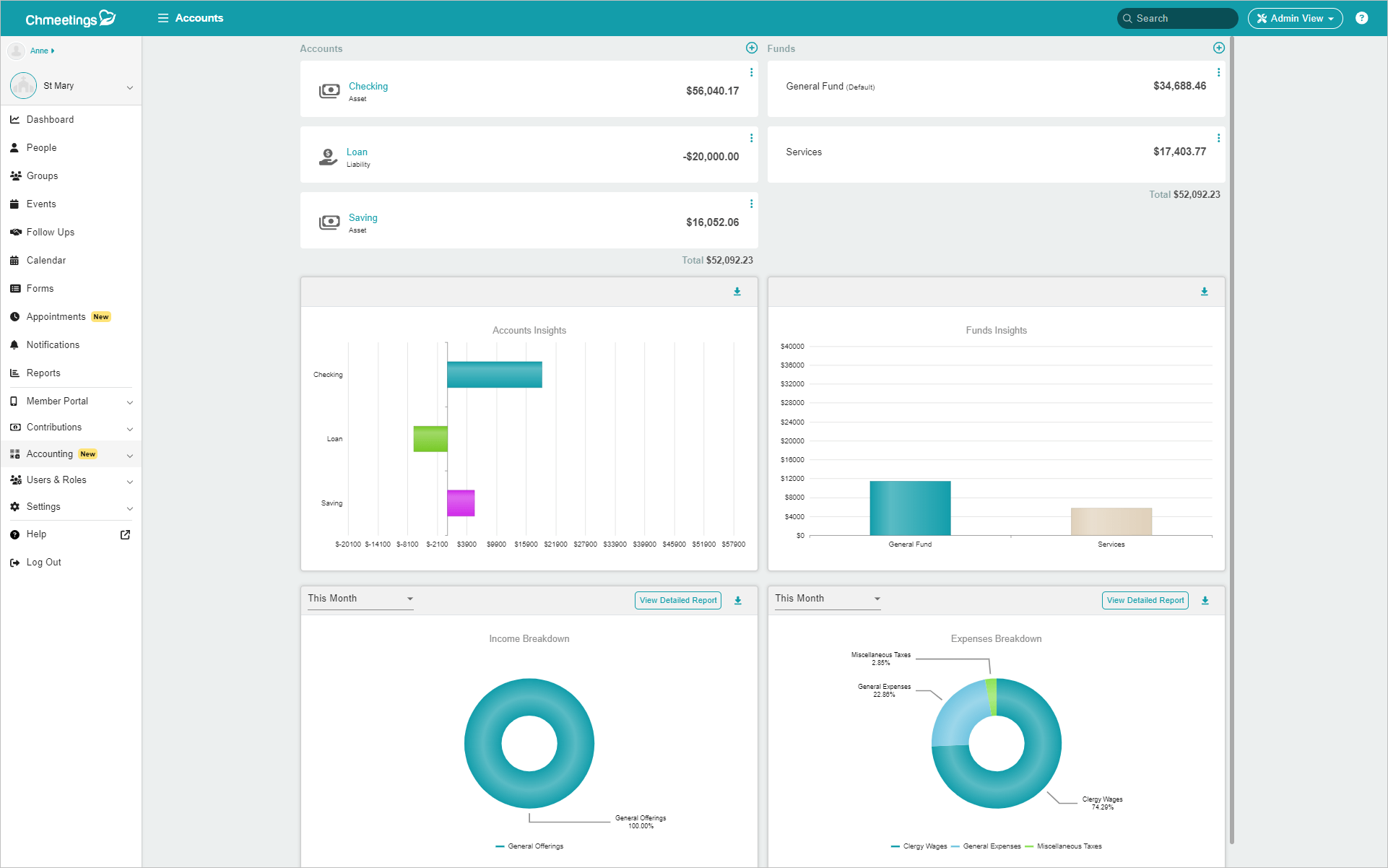
Task: Click the Services $17,403.77 amount
Action: pos(1179,152)
